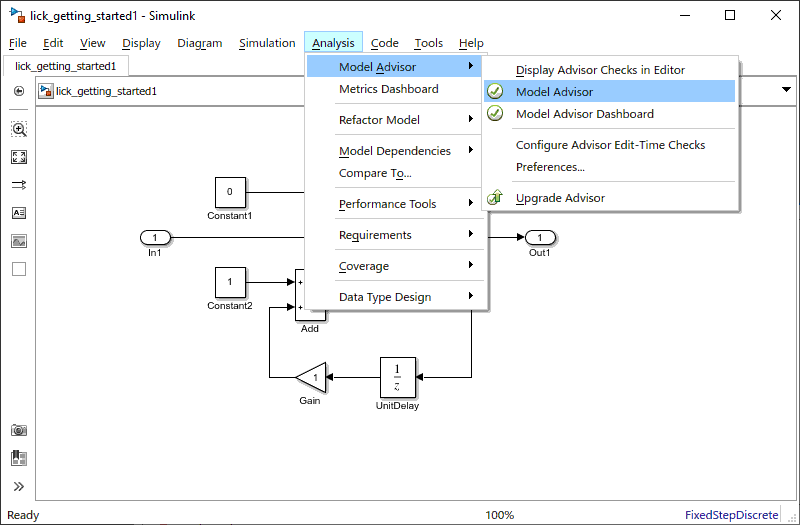
Task: Open the Edit menu
Action: [53, 43]
